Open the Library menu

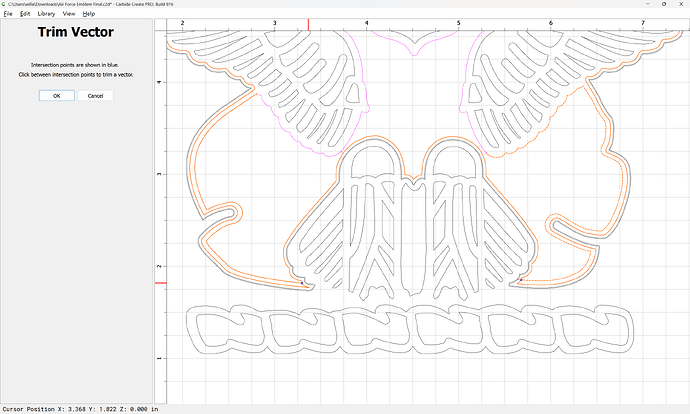click(46, 14)
